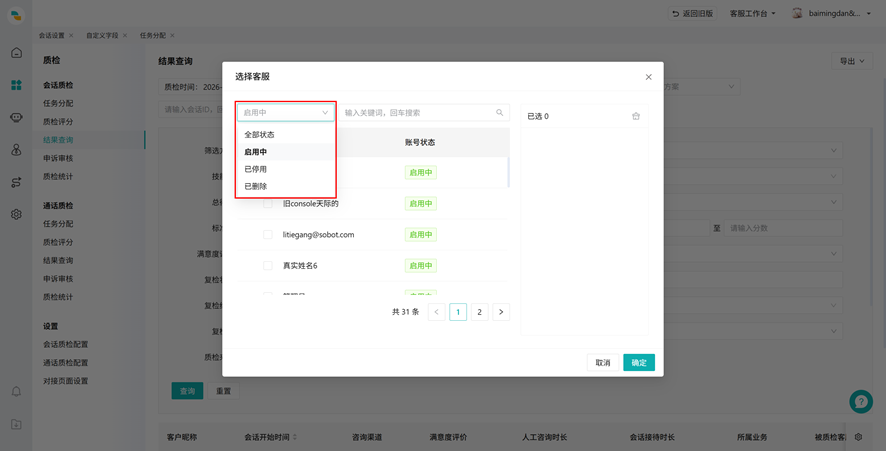Open the 方案 dropdown behind the dialog
This screenshot has width=886, height=451.
click(701, 86)
